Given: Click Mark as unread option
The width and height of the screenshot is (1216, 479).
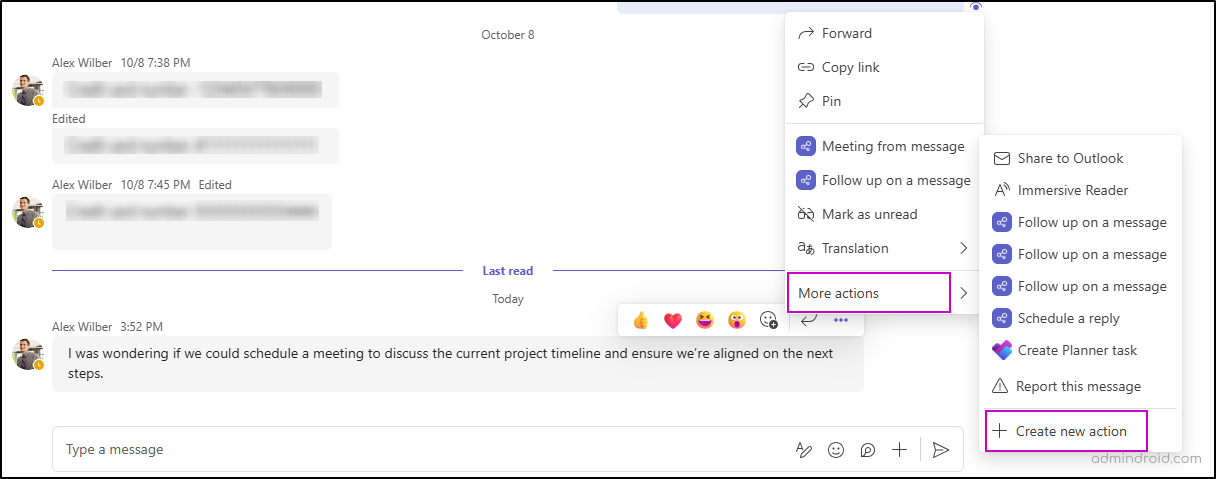Looking at the screenshot, I should 869,214.
